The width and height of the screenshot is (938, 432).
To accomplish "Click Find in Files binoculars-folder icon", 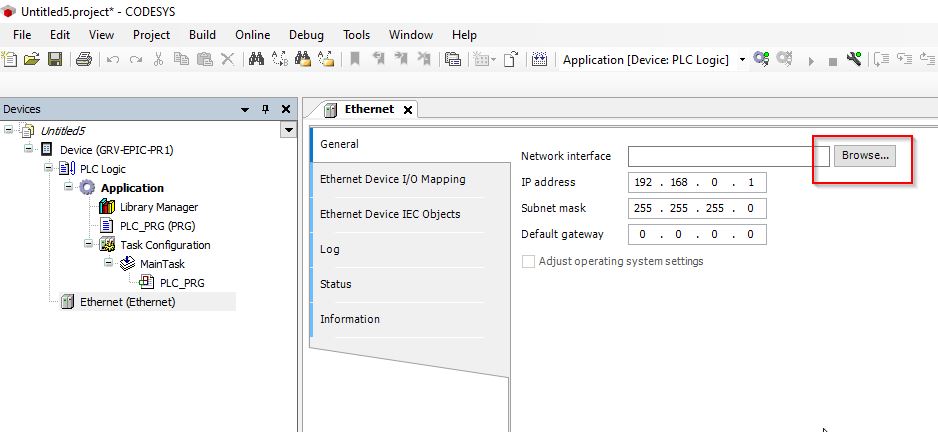I will coord(303,59).
